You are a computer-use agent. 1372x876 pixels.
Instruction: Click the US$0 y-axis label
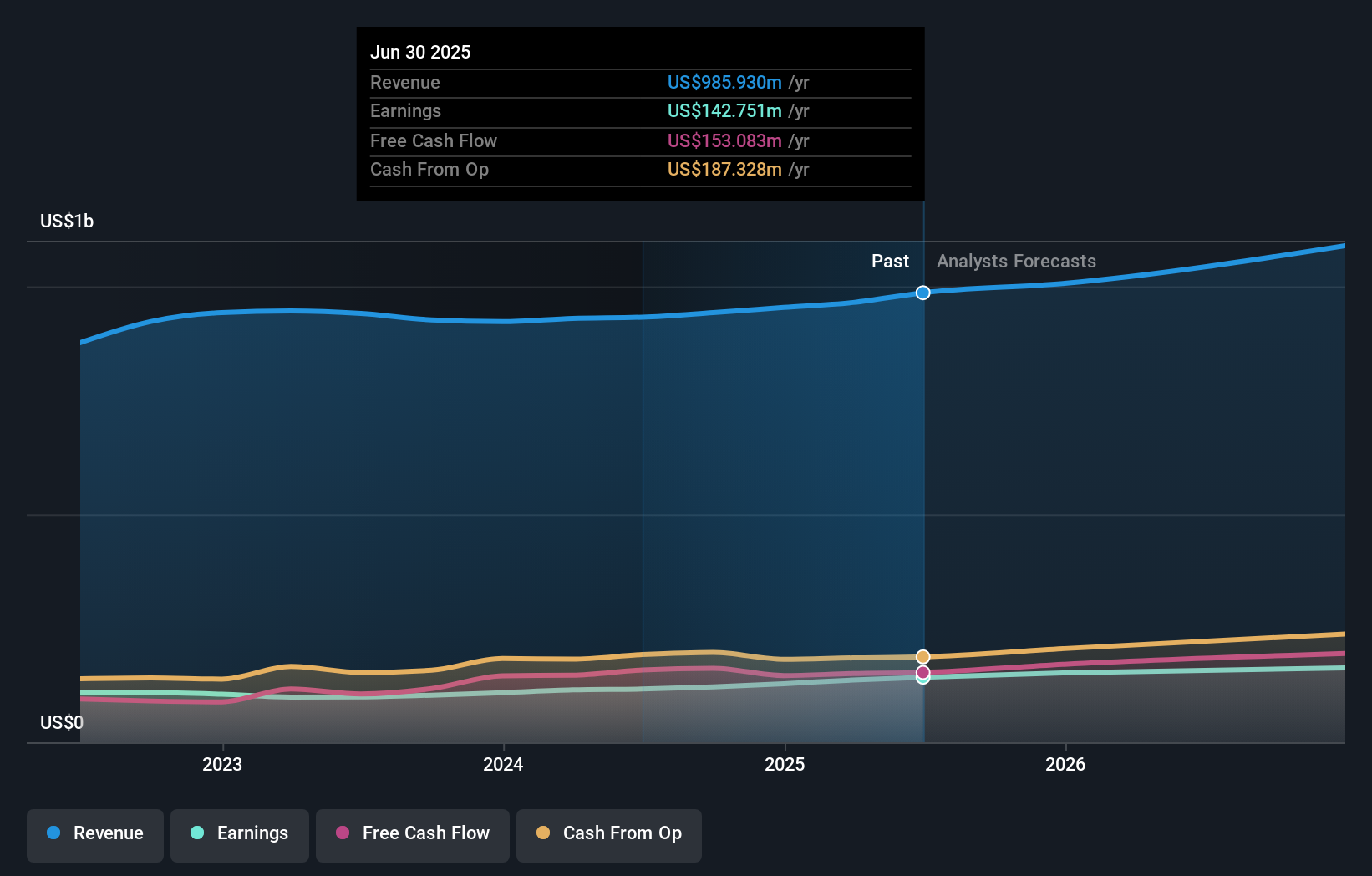[62, 722]
